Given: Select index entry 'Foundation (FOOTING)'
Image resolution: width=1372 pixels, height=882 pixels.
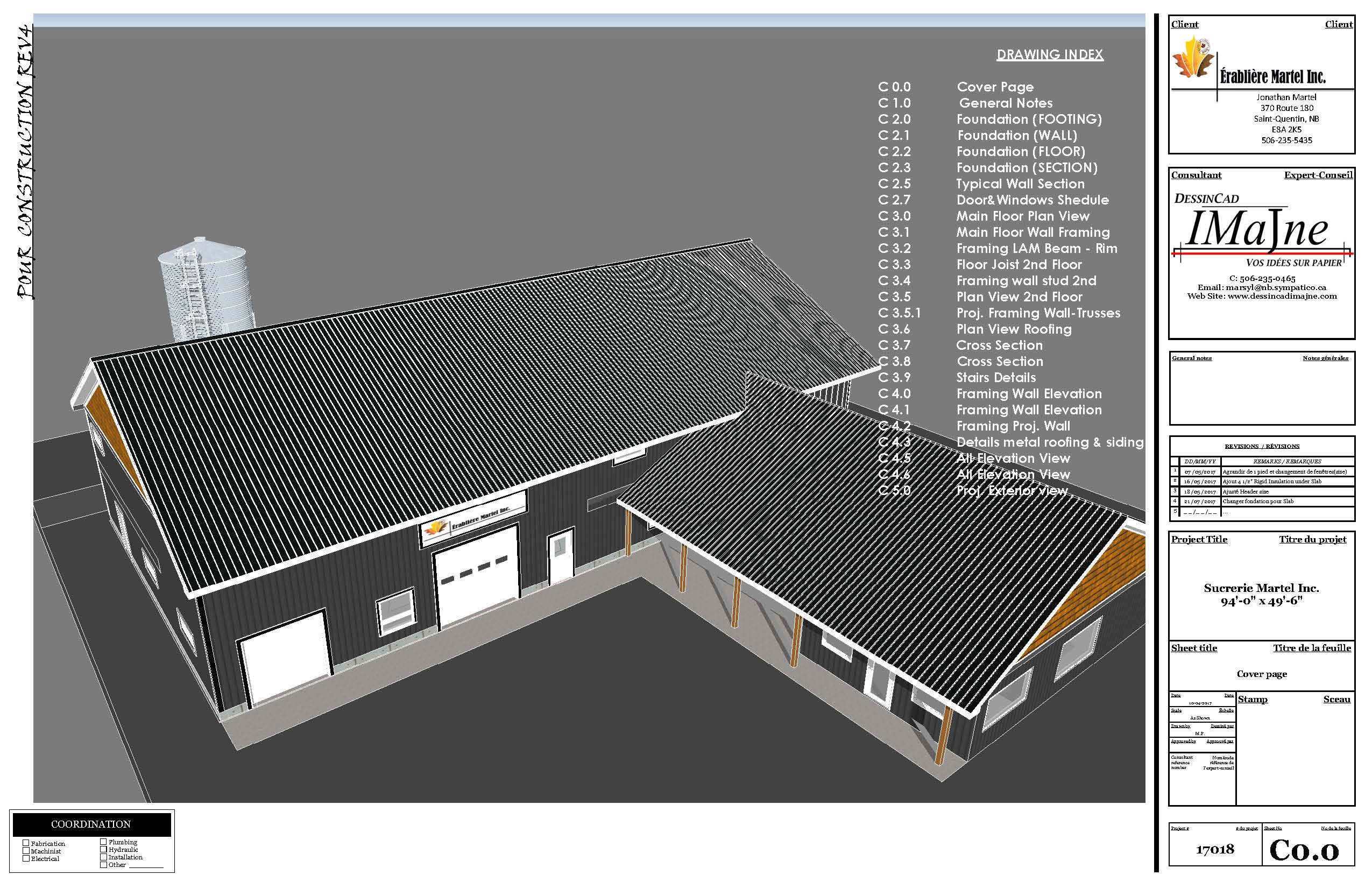Looking at the screenshot, I should pos(1029,119).
